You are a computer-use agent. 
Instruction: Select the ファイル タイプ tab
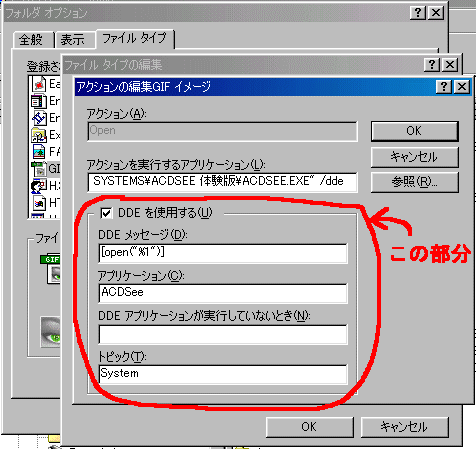coord(135,38)
